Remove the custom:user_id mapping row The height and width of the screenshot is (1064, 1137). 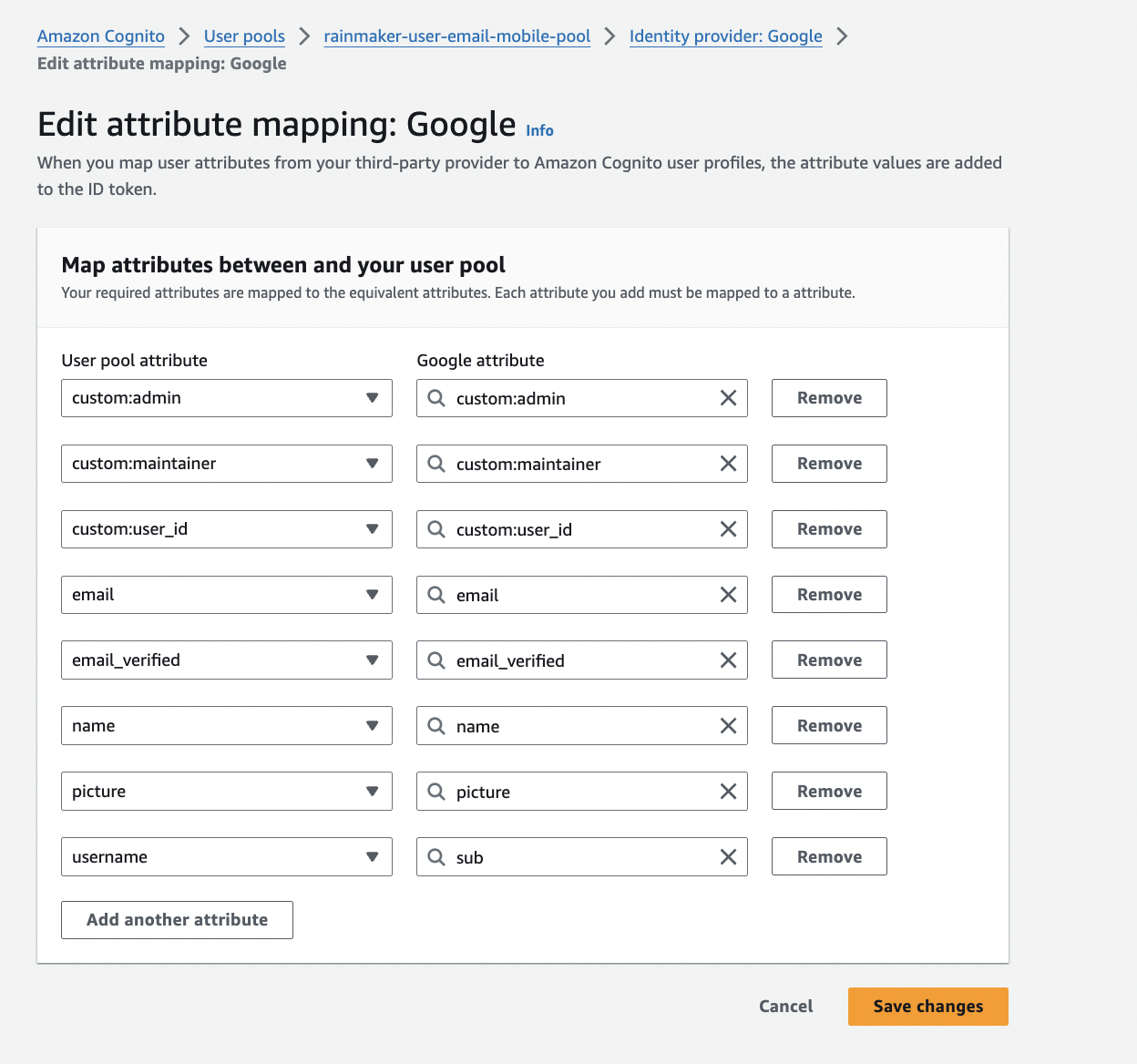coord(829,529)
